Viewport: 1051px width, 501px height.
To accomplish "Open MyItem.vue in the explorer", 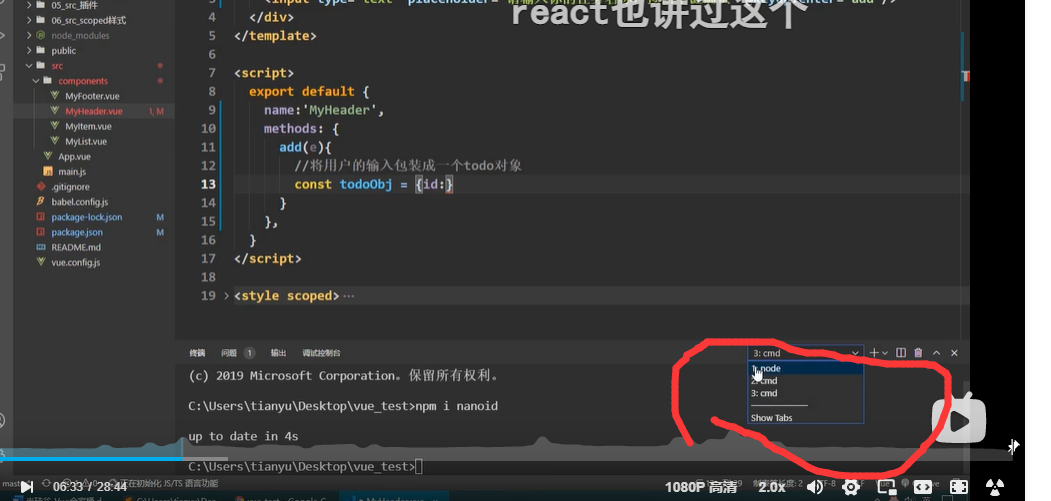I will point(87,126).
